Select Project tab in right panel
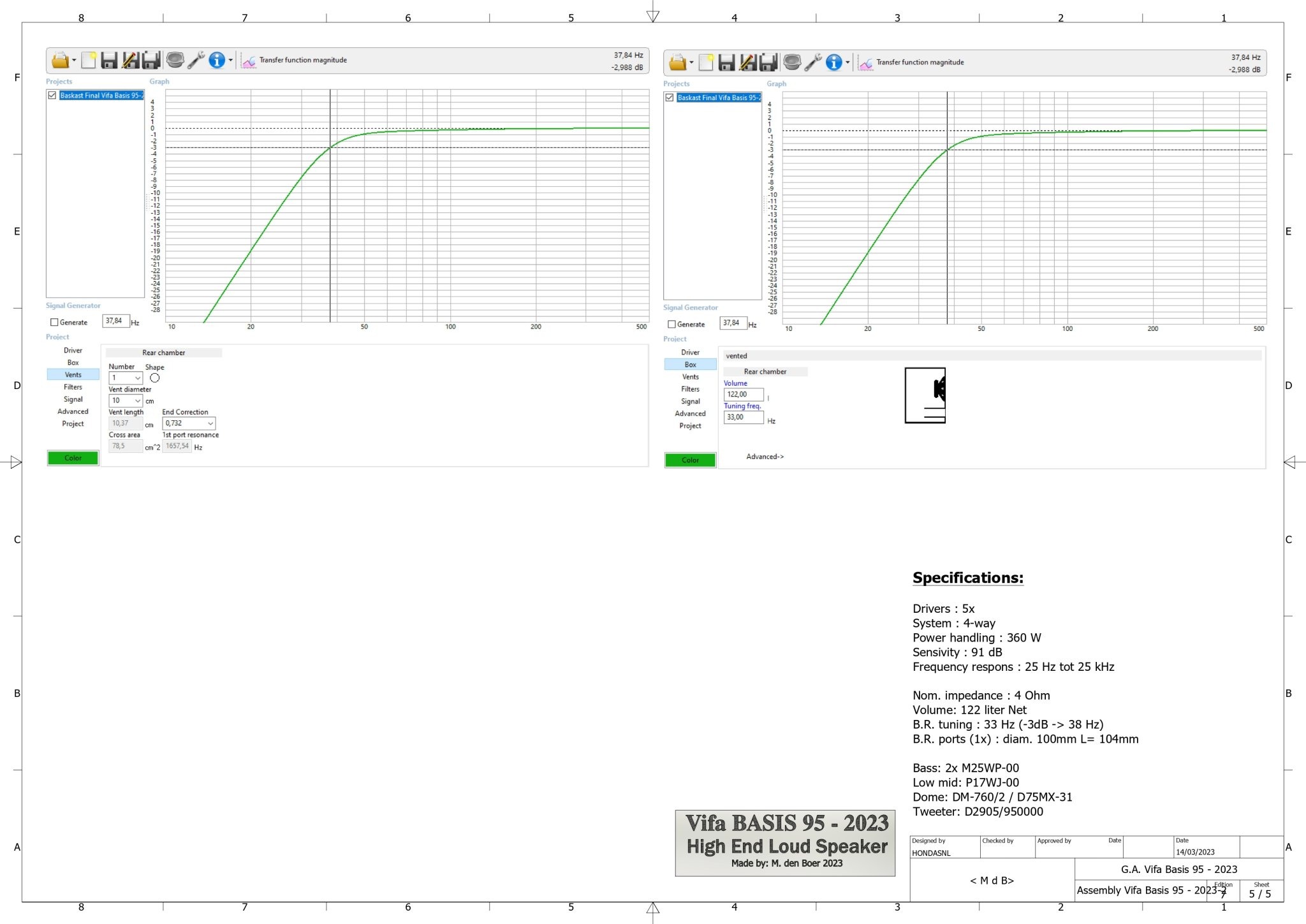1306x924 pixels. pos(690,425)
